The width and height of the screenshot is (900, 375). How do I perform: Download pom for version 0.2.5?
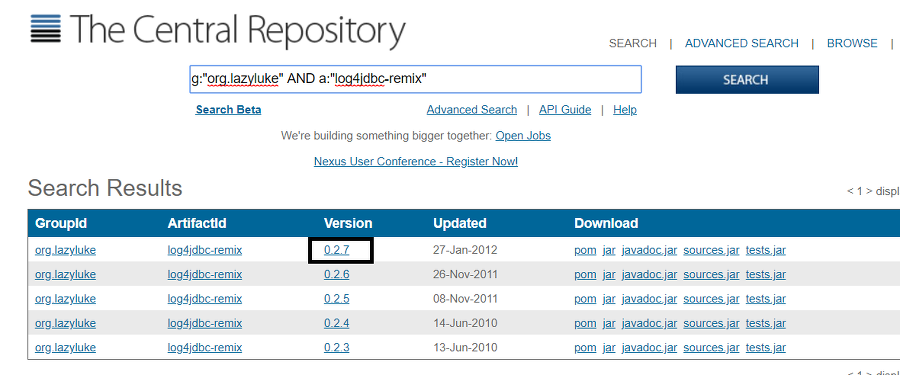(x=585, y=299)
